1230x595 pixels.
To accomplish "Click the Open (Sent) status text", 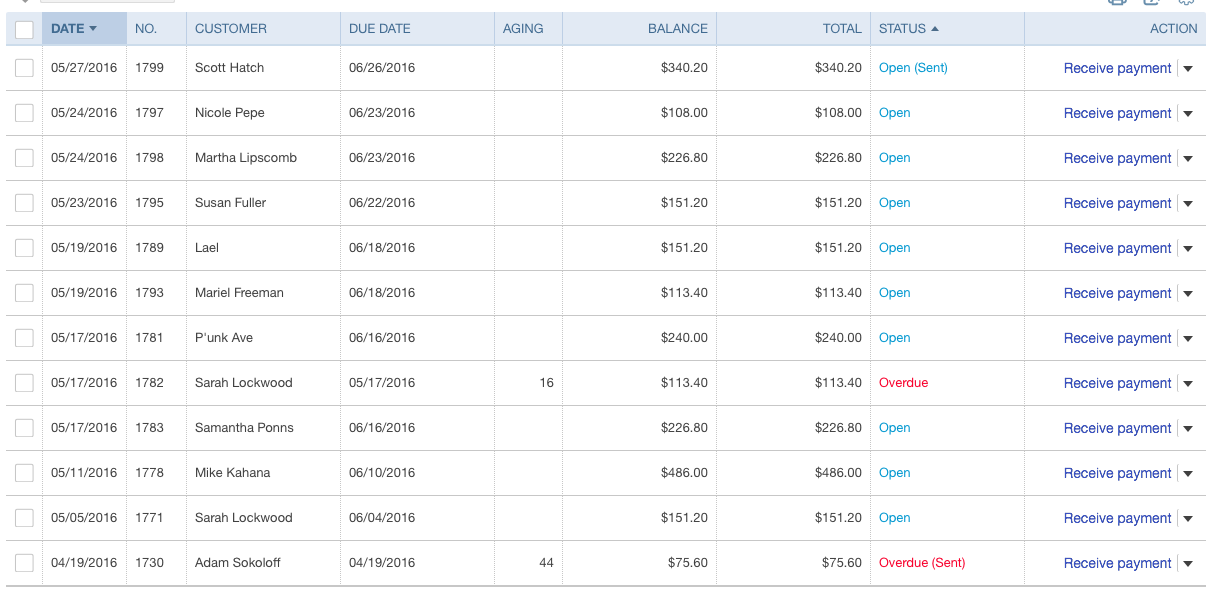I will click(913, 68).
